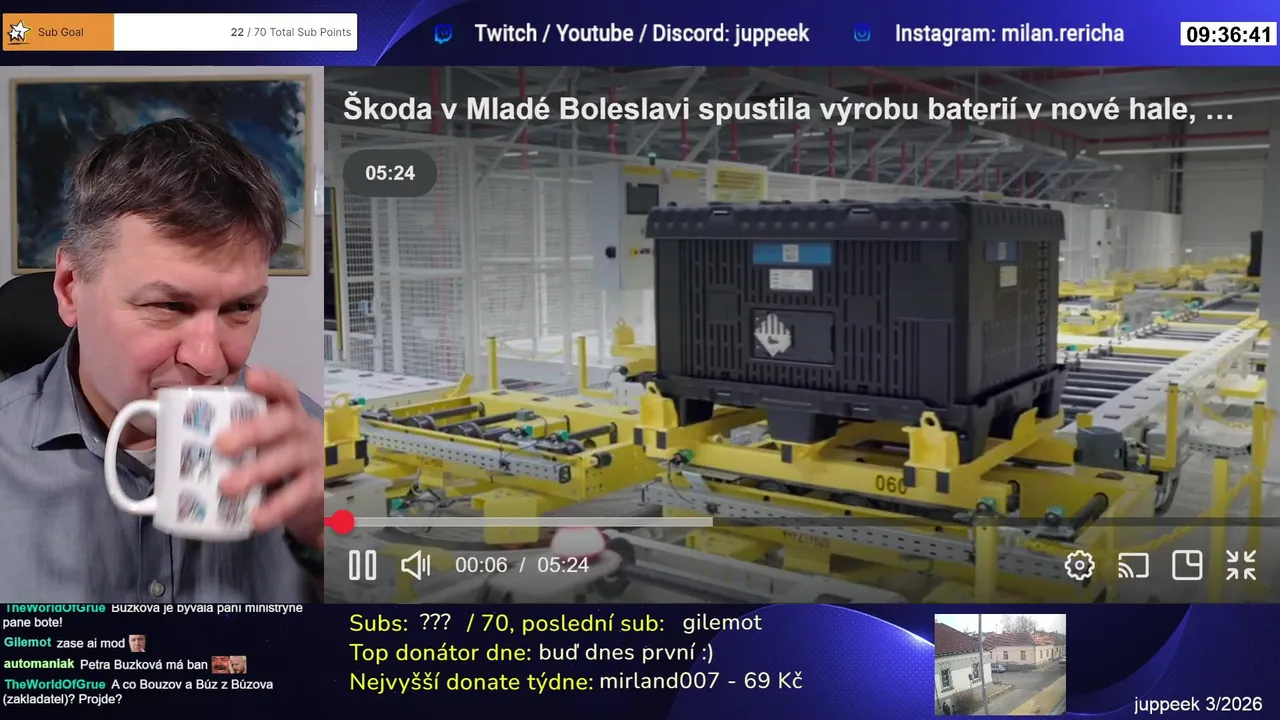Cast the video to a device
The image size is (1280, 720).
pyautogui.click(x=1133, y=565)
